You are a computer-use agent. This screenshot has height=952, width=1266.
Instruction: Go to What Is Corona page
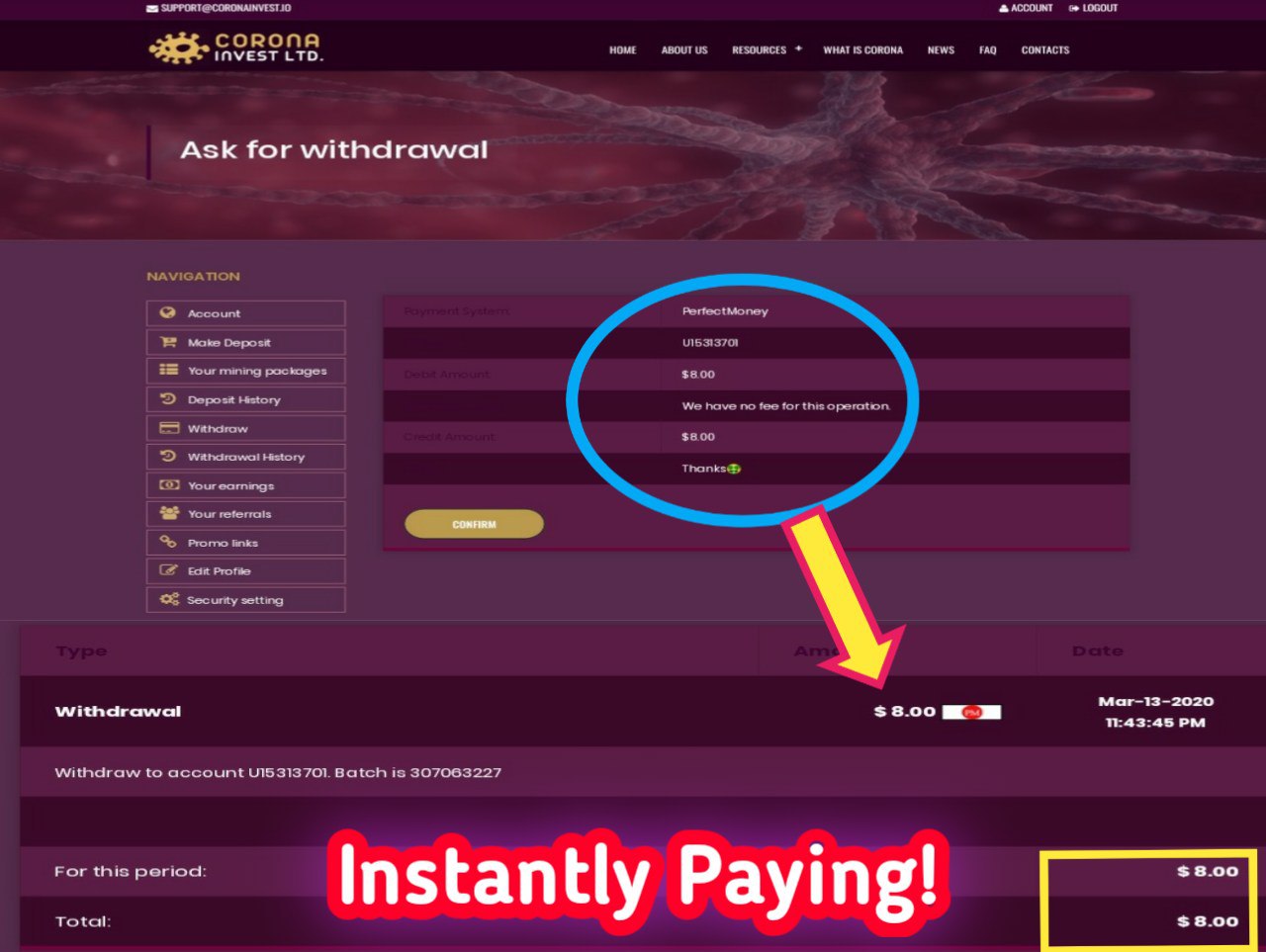(862, 50)
